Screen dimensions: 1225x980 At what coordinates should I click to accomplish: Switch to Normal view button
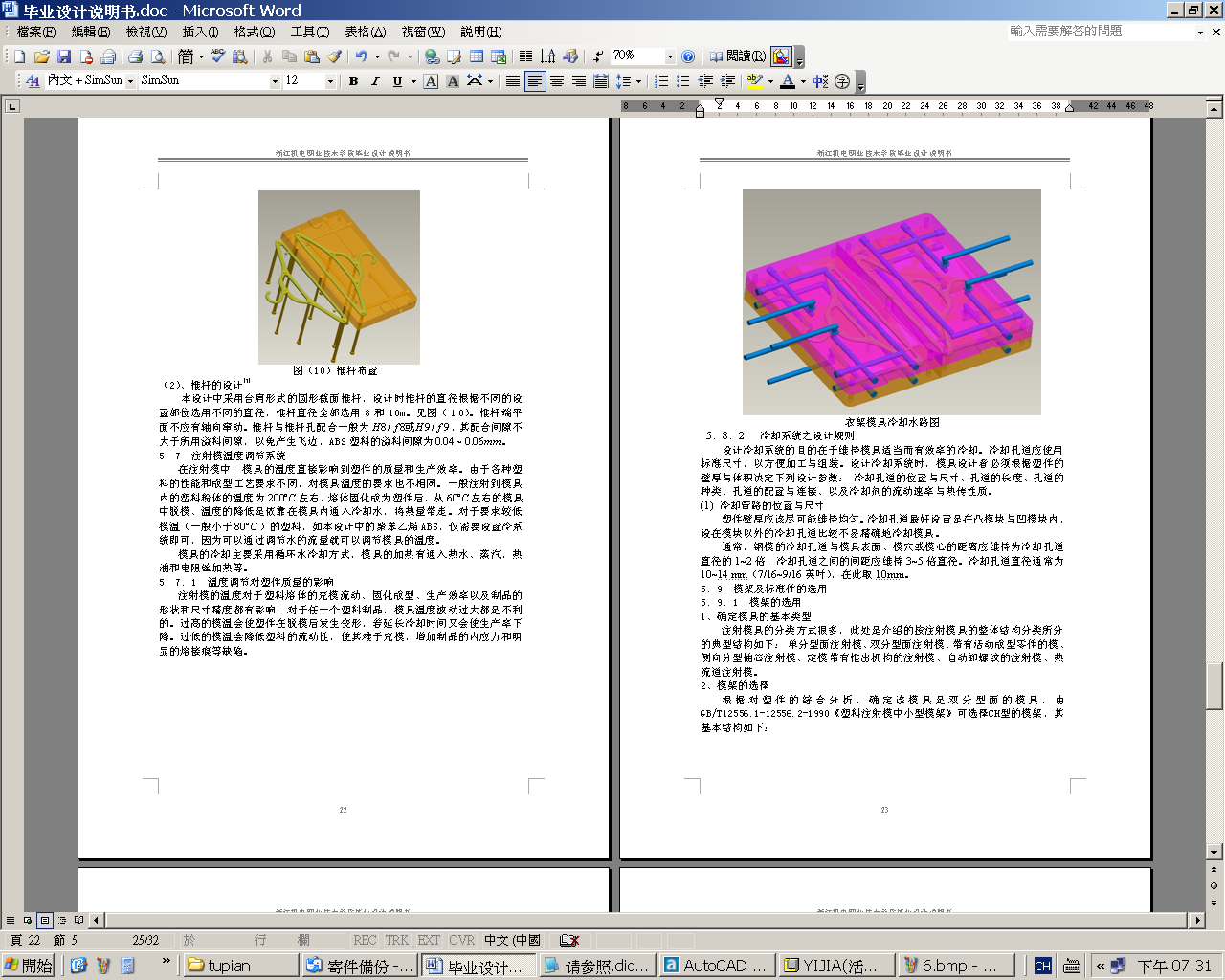(11, 920)
